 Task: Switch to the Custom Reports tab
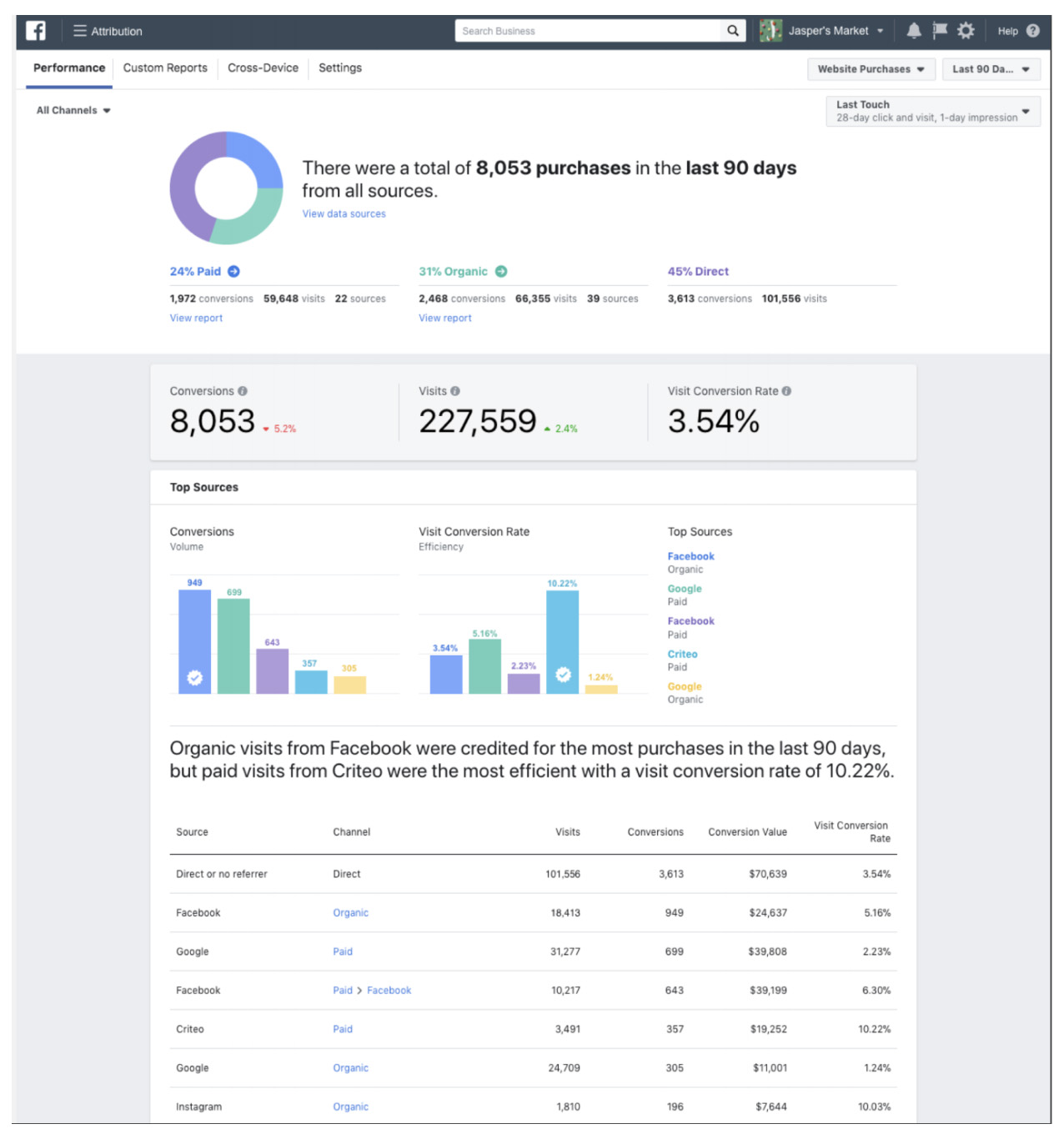pos(165,68)
